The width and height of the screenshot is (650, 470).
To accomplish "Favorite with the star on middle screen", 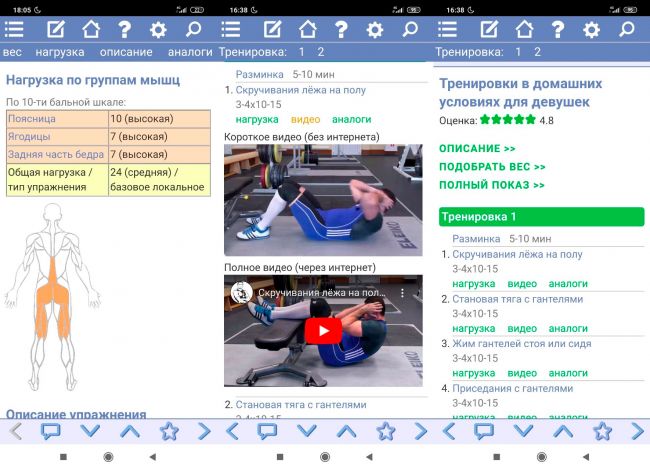I will 386,431.
